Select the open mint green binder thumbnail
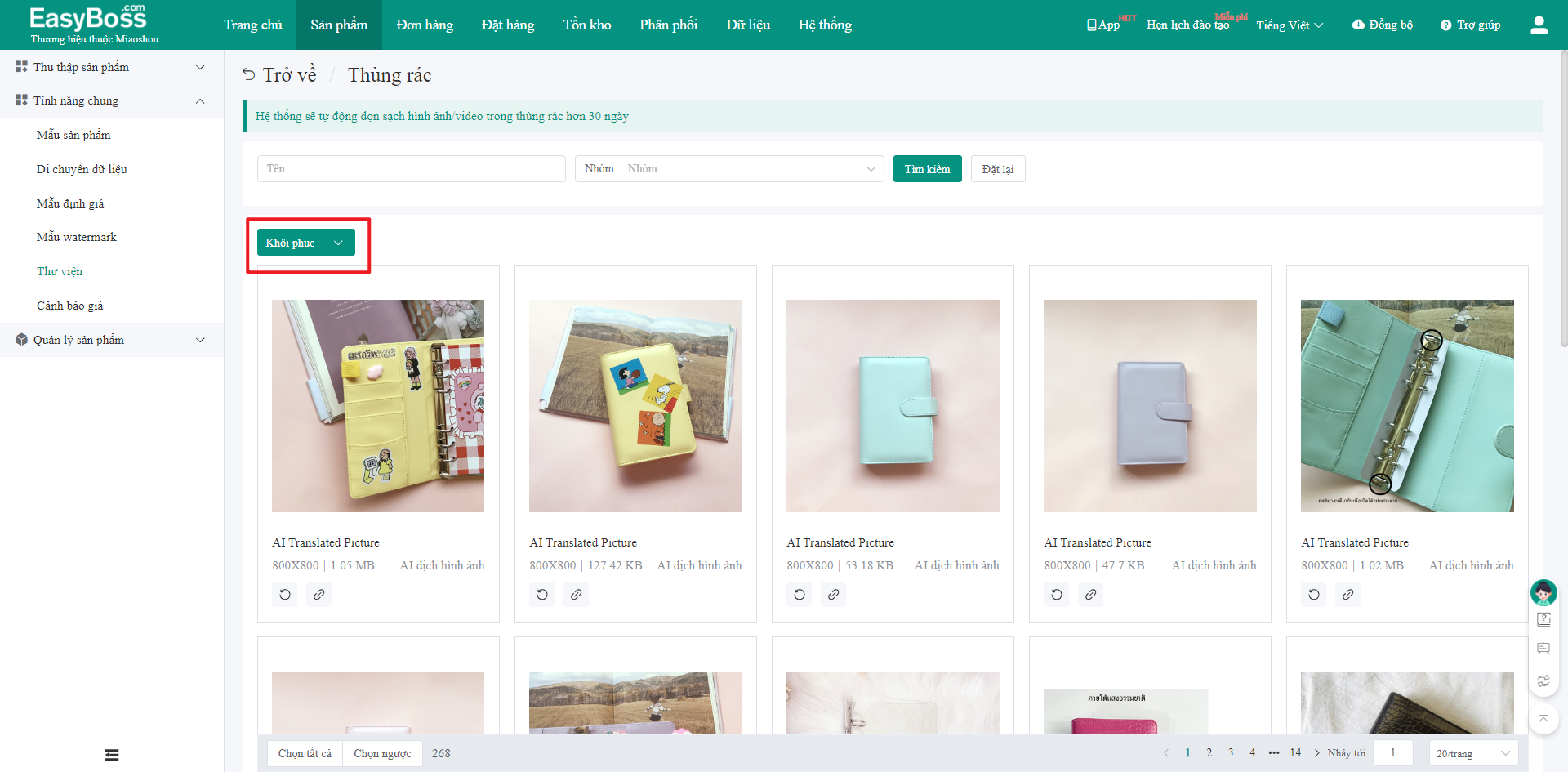Image resolution: width=1568 pixels, height=772 pixels. tap(1407, 406)
